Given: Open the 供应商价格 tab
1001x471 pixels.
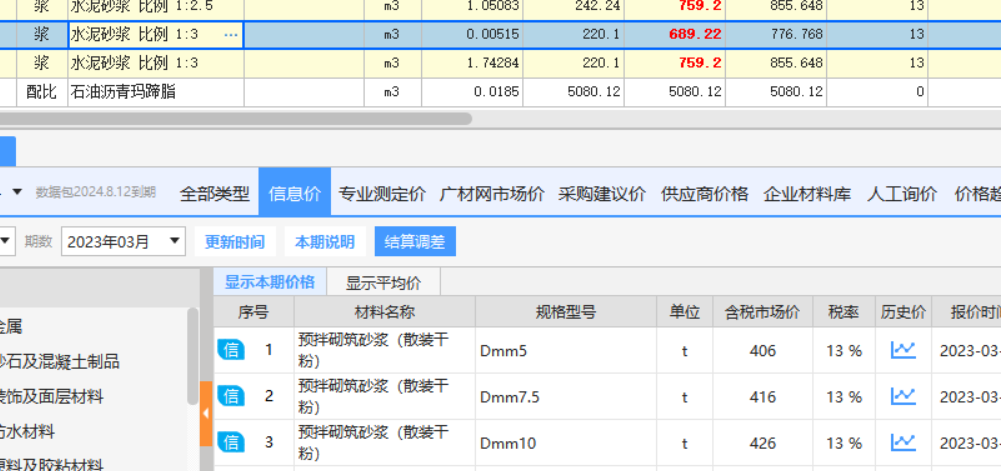Looking at the screenshot, I should [x=704, y=193].
